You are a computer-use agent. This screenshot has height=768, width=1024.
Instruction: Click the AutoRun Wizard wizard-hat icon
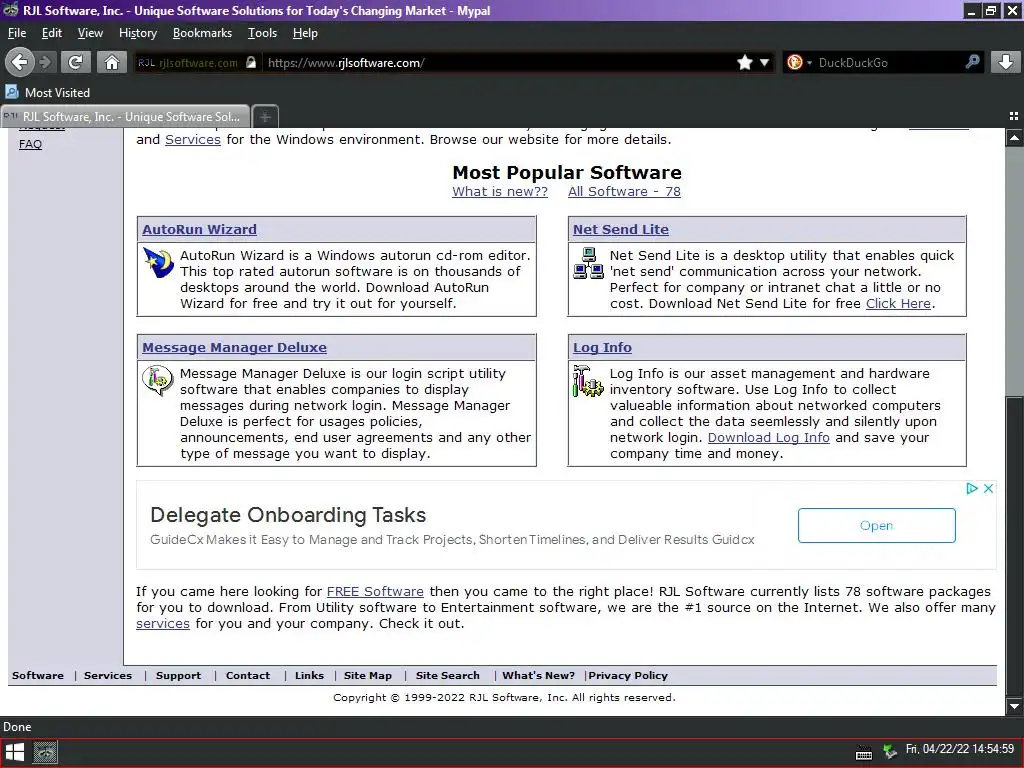[158, 263]
